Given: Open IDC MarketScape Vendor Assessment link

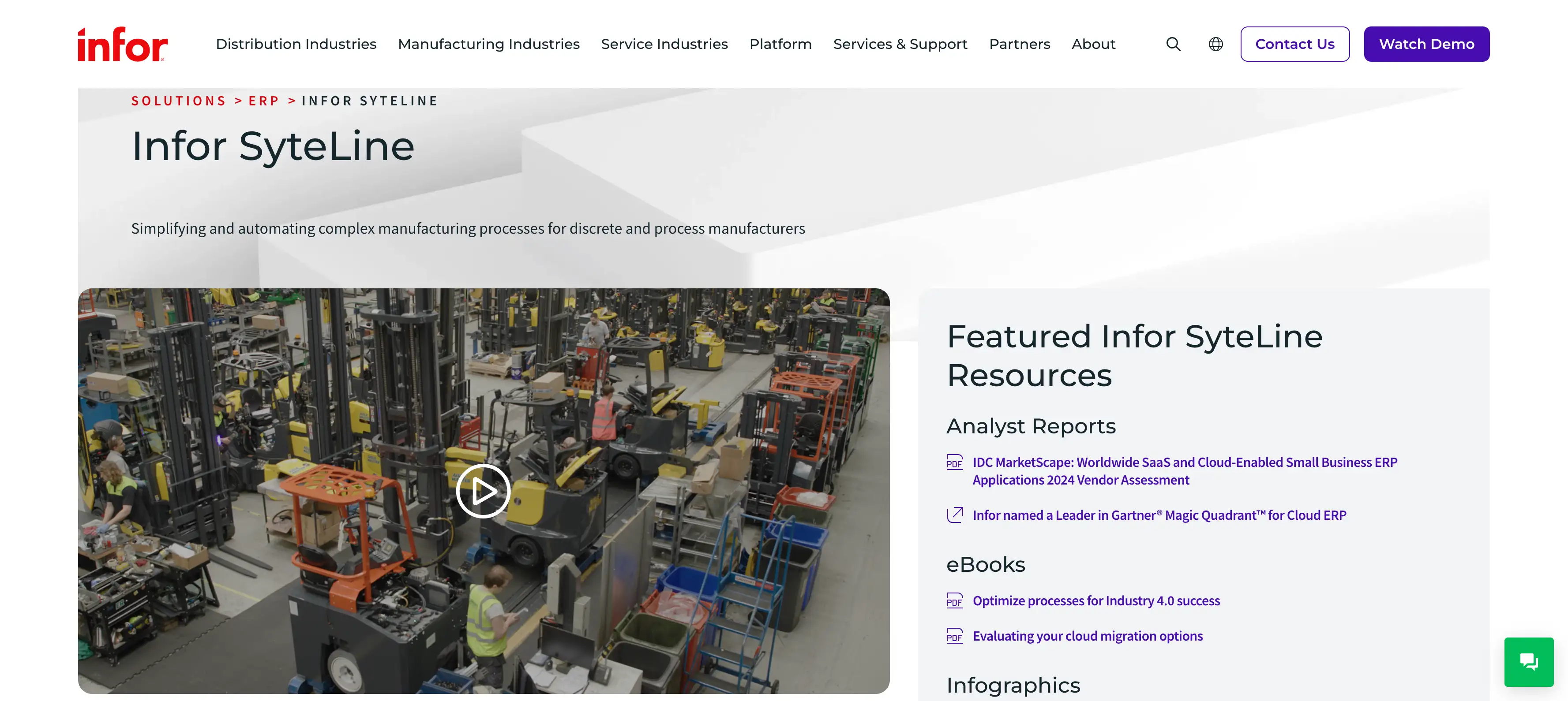Looking at the screenshot, I should click(1185, 471).
